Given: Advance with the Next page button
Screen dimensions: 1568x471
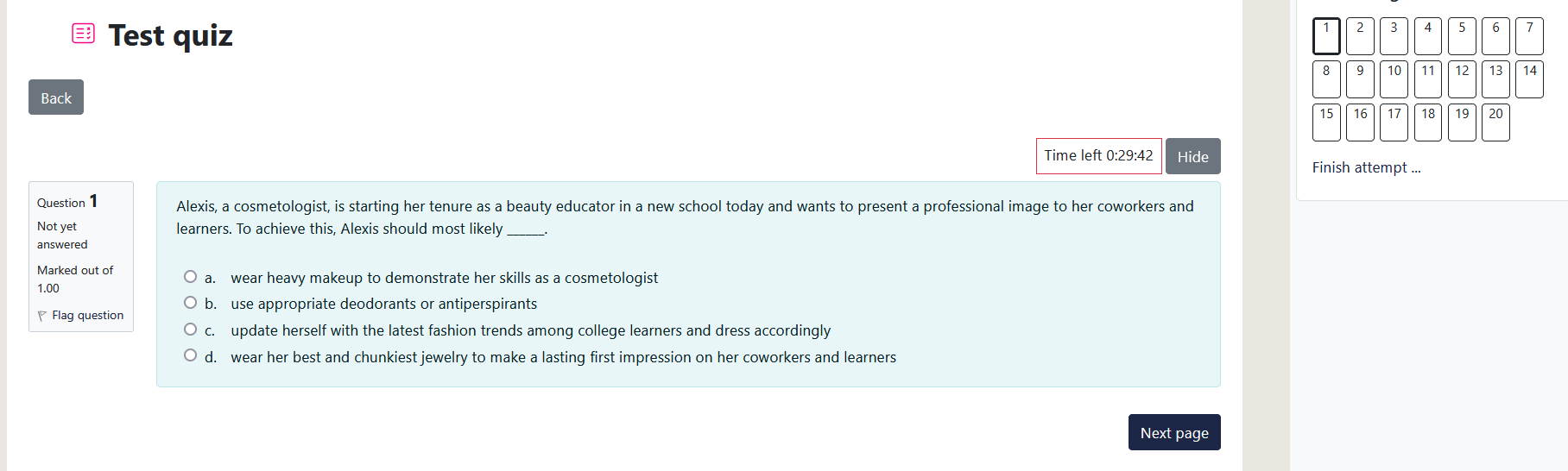Looking at the screenshot, I should 1174,432.
